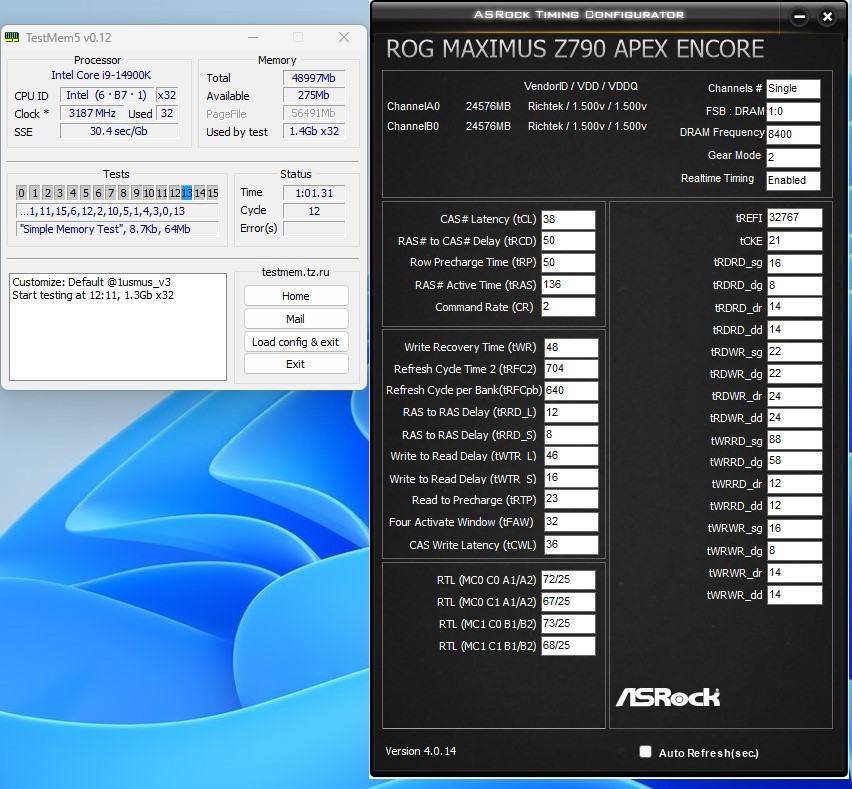Enable the Auto Refresh(sec) checkbox

(x=645, y=752)
